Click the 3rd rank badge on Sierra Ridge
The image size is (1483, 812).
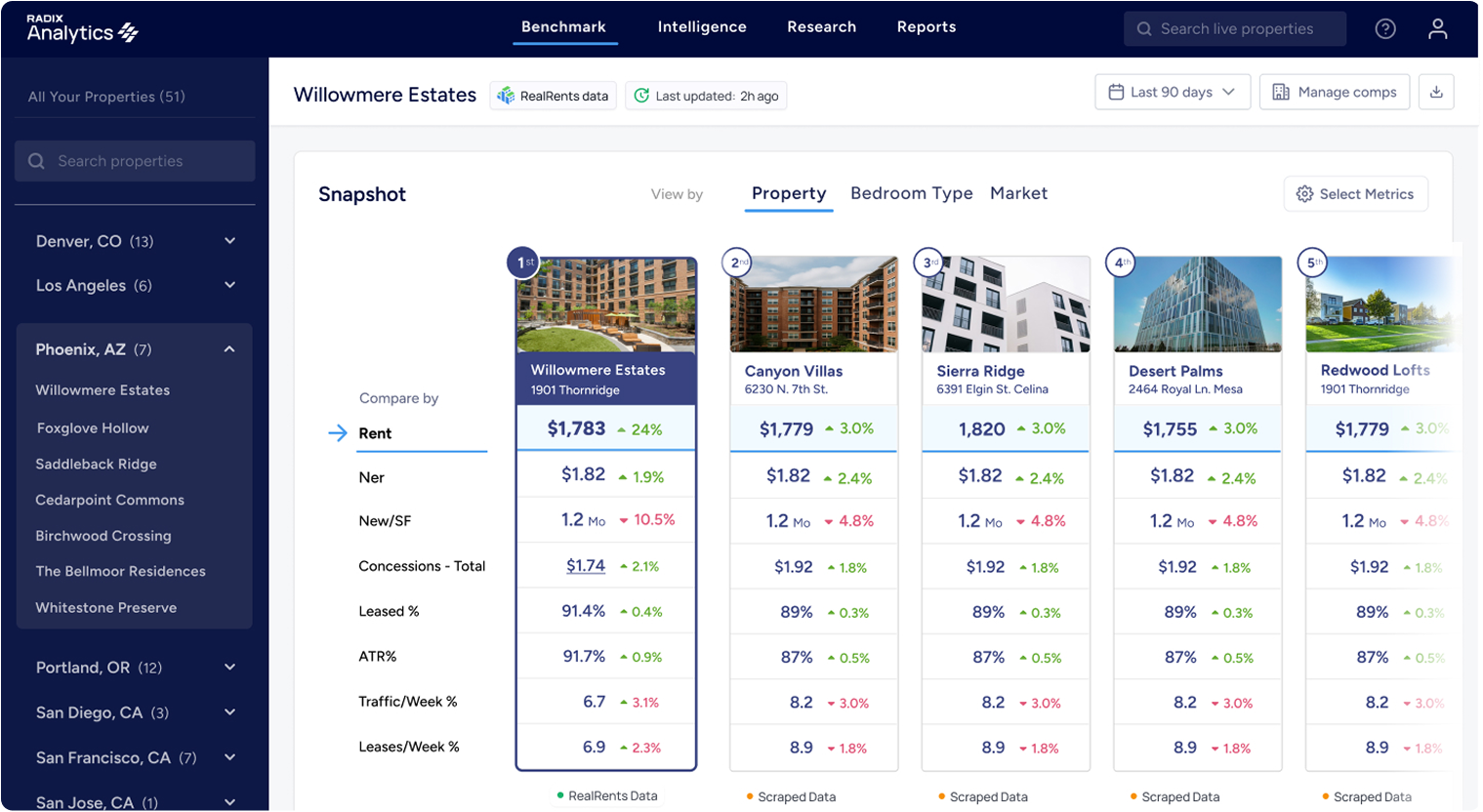coord(928,263)
